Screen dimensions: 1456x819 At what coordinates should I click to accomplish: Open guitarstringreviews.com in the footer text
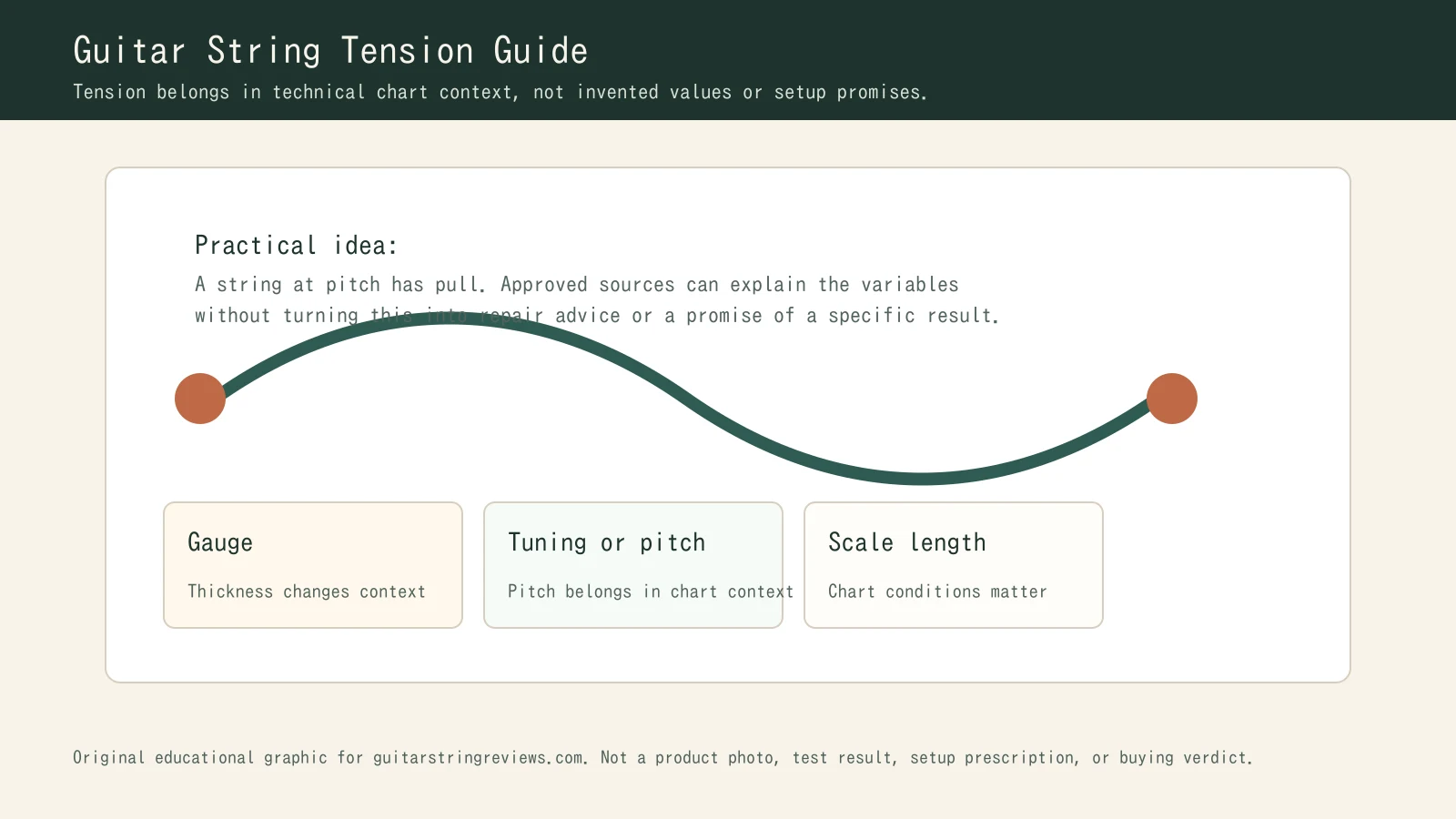pyautogui.click(x=478, y=758)
